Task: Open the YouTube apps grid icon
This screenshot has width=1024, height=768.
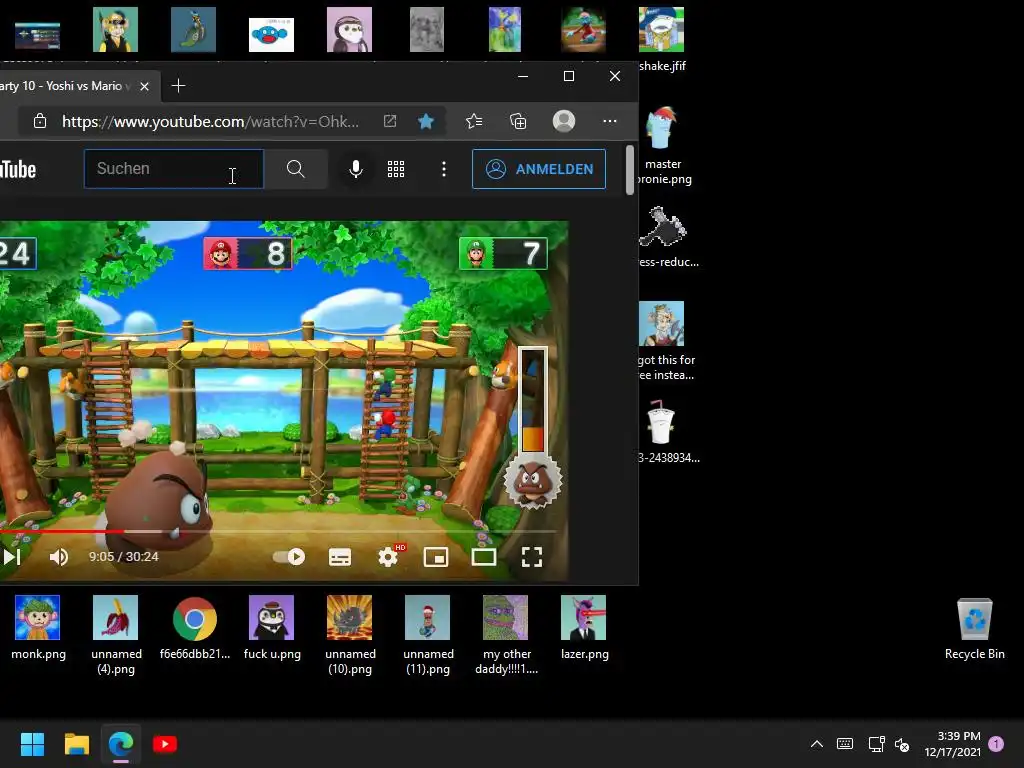Action: point(396,169)
